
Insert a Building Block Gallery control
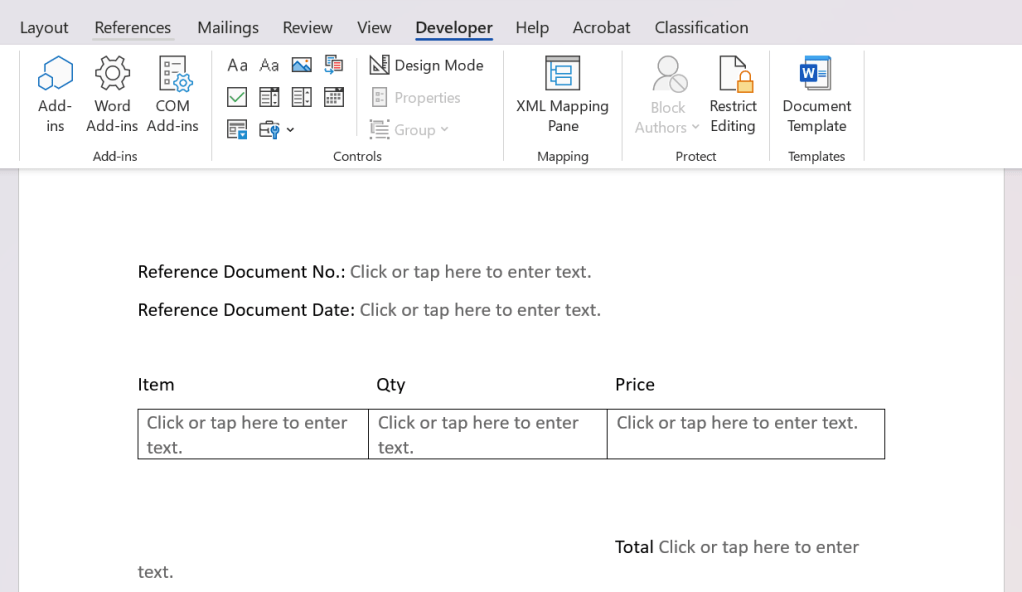pyautogui.click(x=334, y=65)
